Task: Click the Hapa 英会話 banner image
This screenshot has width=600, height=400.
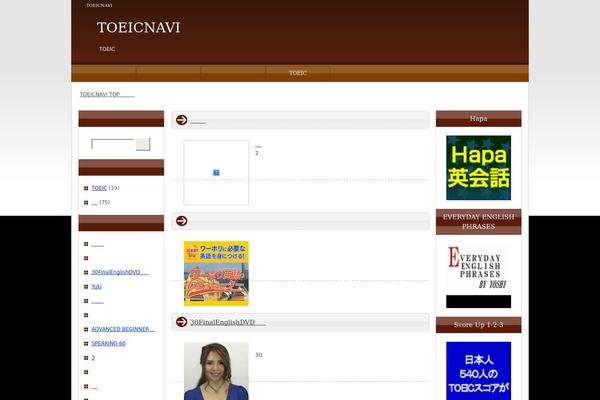Action: tap(478, 168)
